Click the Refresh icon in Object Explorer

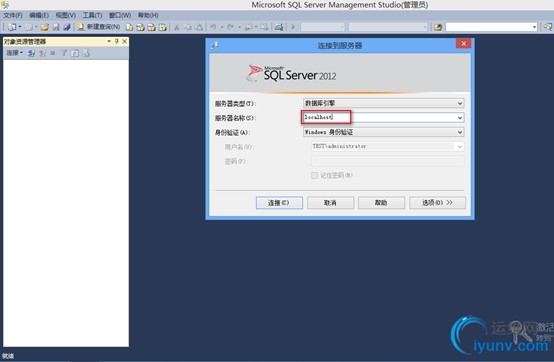coord(75,53)
